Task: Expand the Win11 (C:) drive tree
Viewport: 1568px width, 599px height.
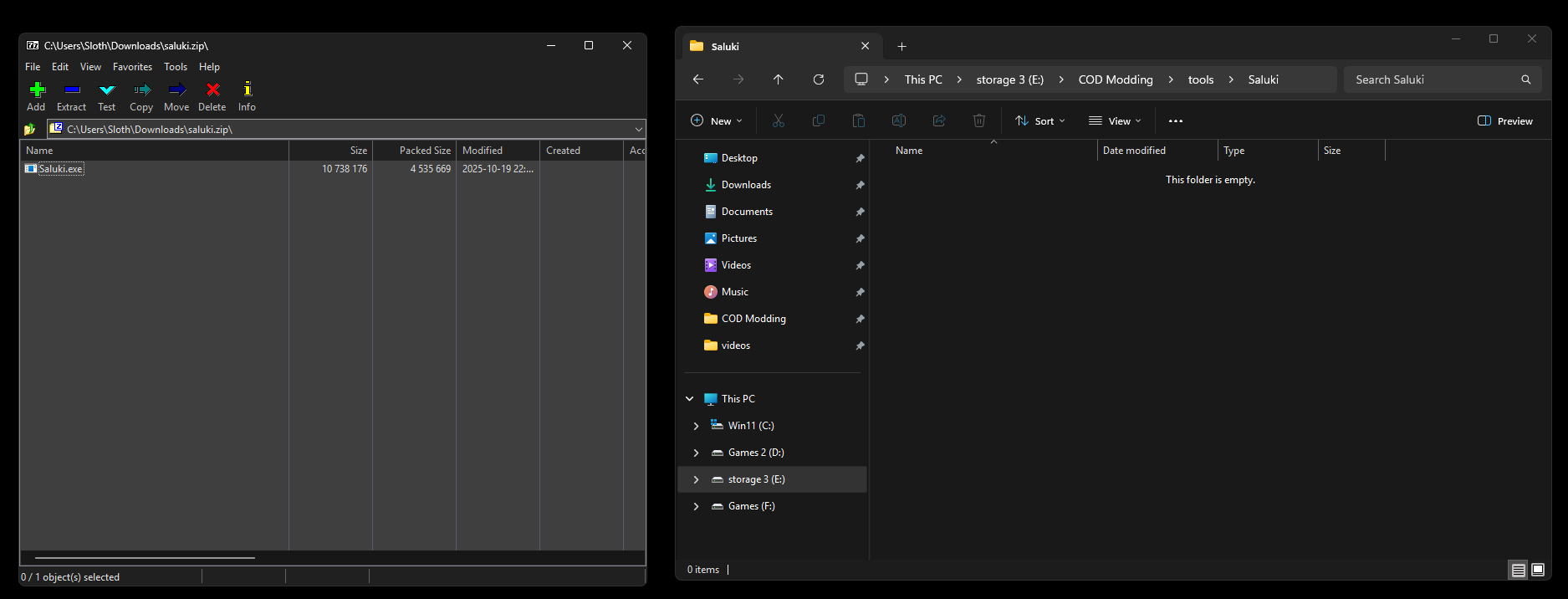Action: pyautogui.click(x=696, y=426)
